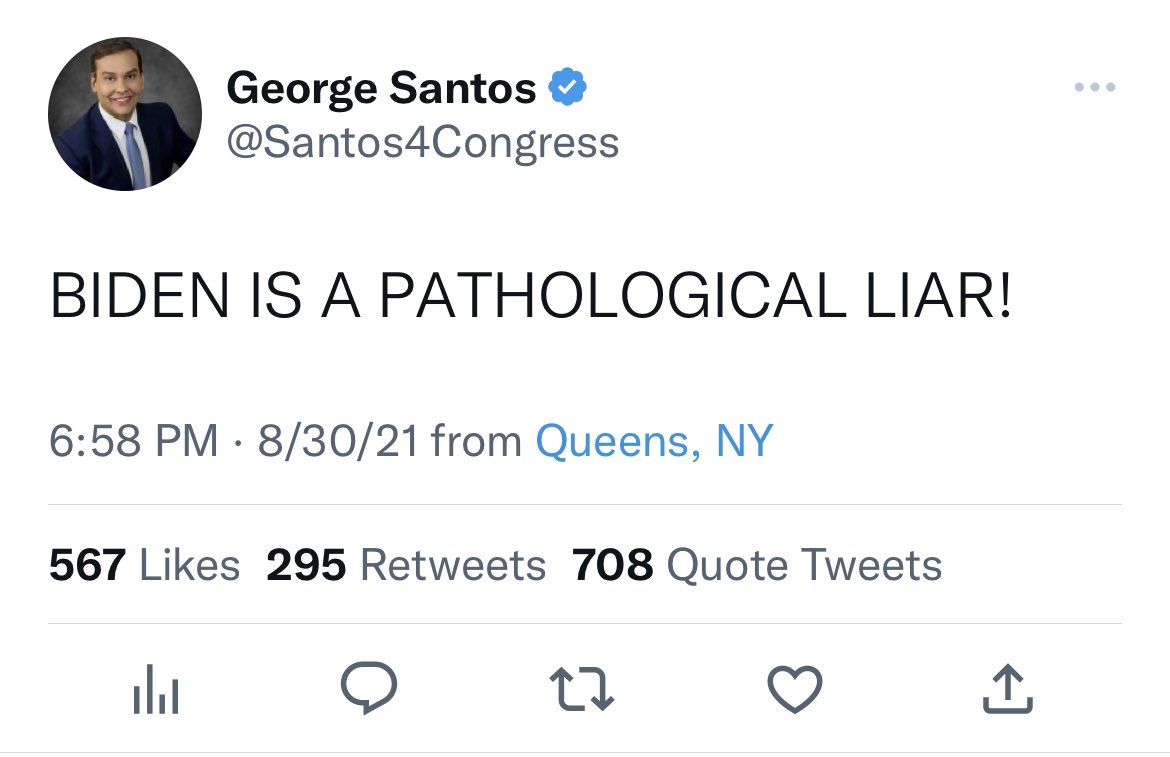Click the 8/30/21 date text
This screenshot has height=757, width=1170.
pyautogui.click(x=338, y=440)
